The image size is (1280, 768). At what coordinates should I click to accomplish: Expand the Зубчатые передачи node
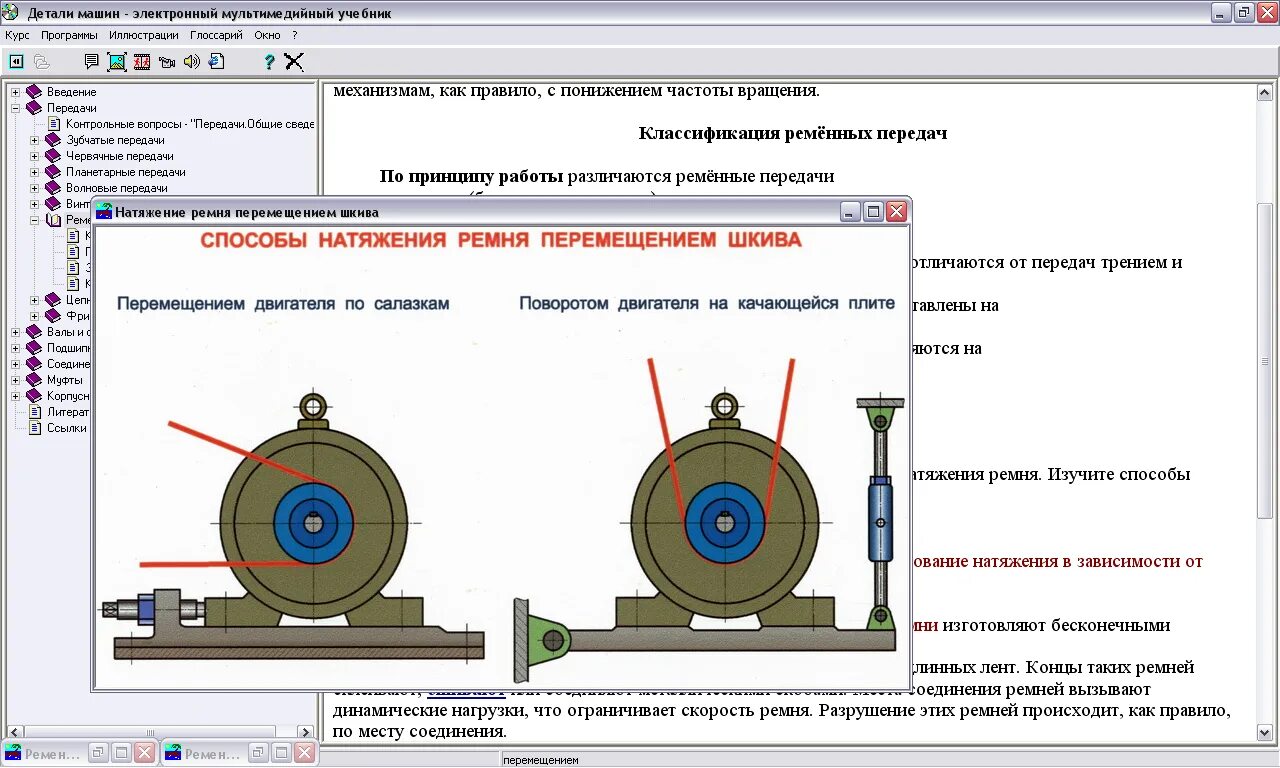coord(34,140)
